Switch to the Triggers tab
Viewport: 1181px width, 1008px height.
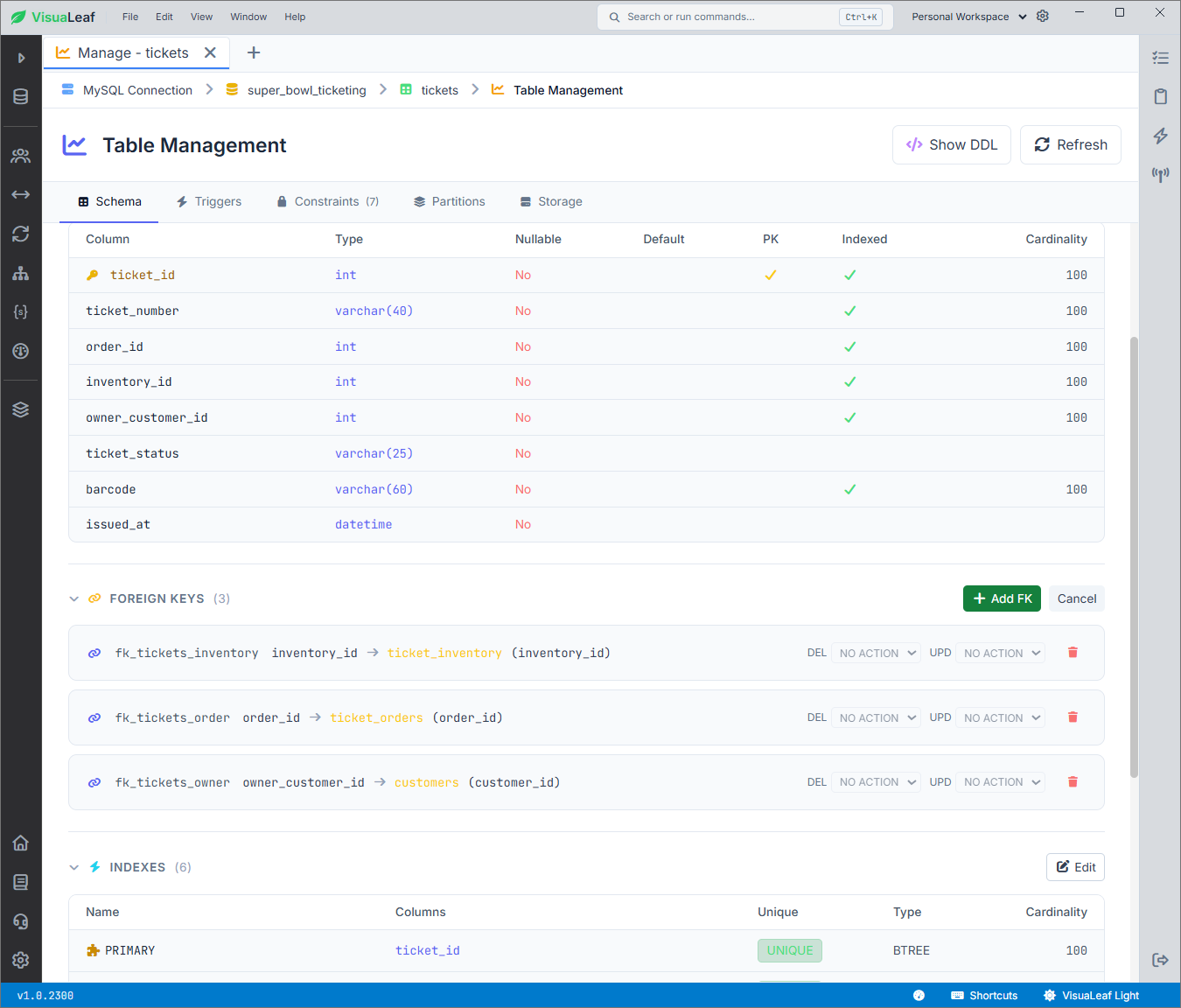tap(209, 201)
